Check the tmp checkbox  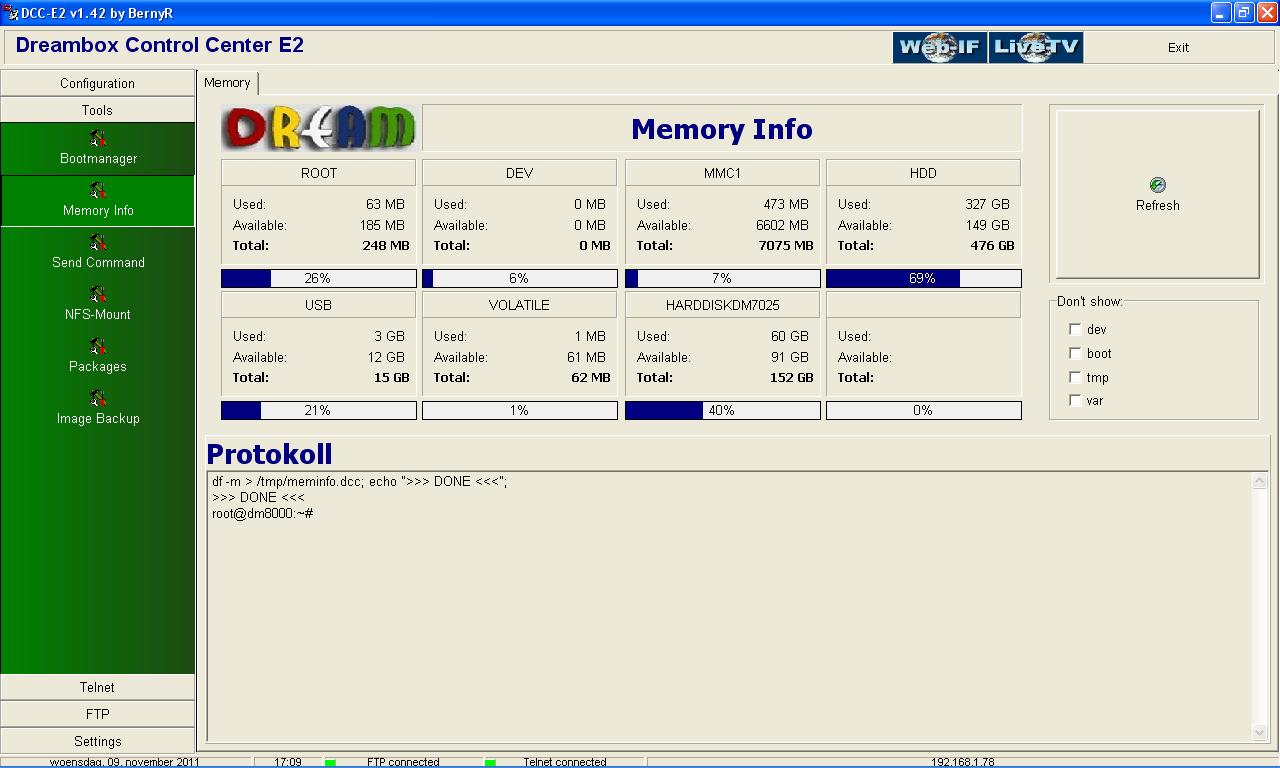[x=1075, y=377]
